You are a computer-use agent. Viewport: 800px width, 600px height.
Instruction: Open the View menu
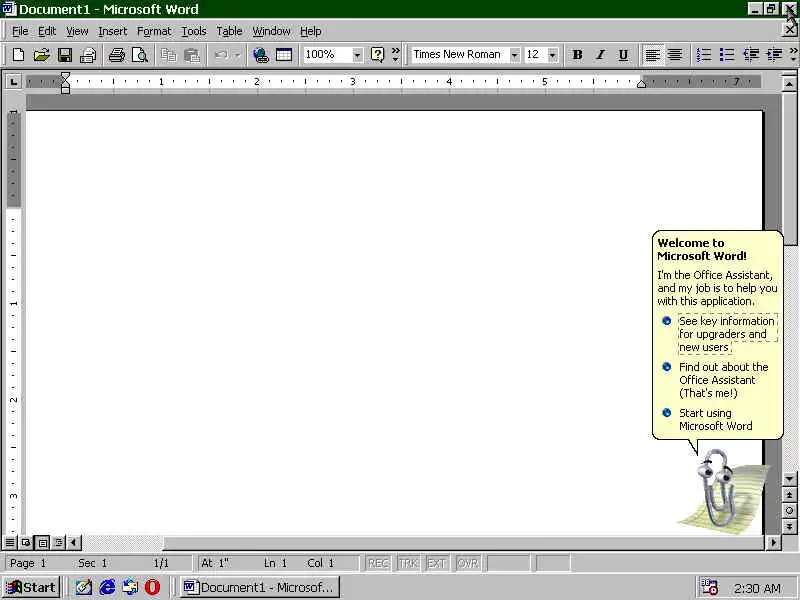click(x=77, y=32)
